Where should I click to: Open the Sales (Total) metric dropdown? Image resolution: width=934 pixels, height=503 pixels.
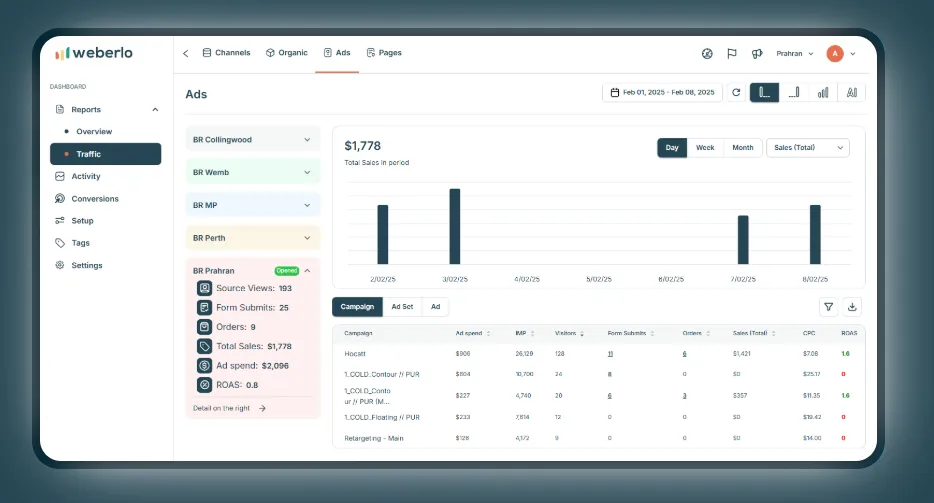(808, 148)
